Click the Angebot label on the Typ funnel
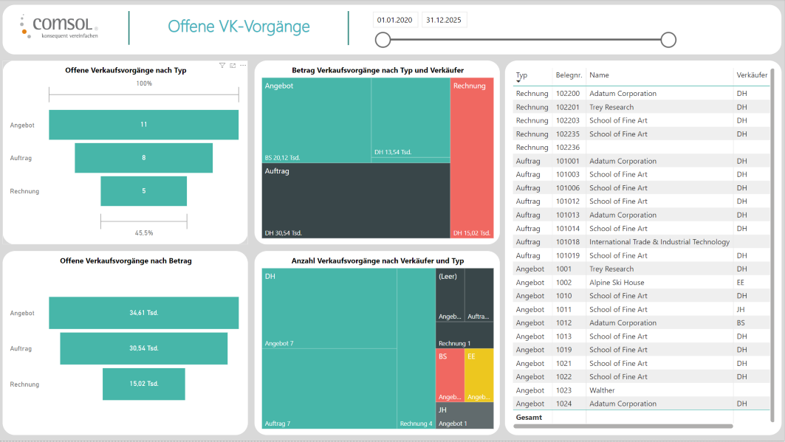 click(x=22, y=125)
